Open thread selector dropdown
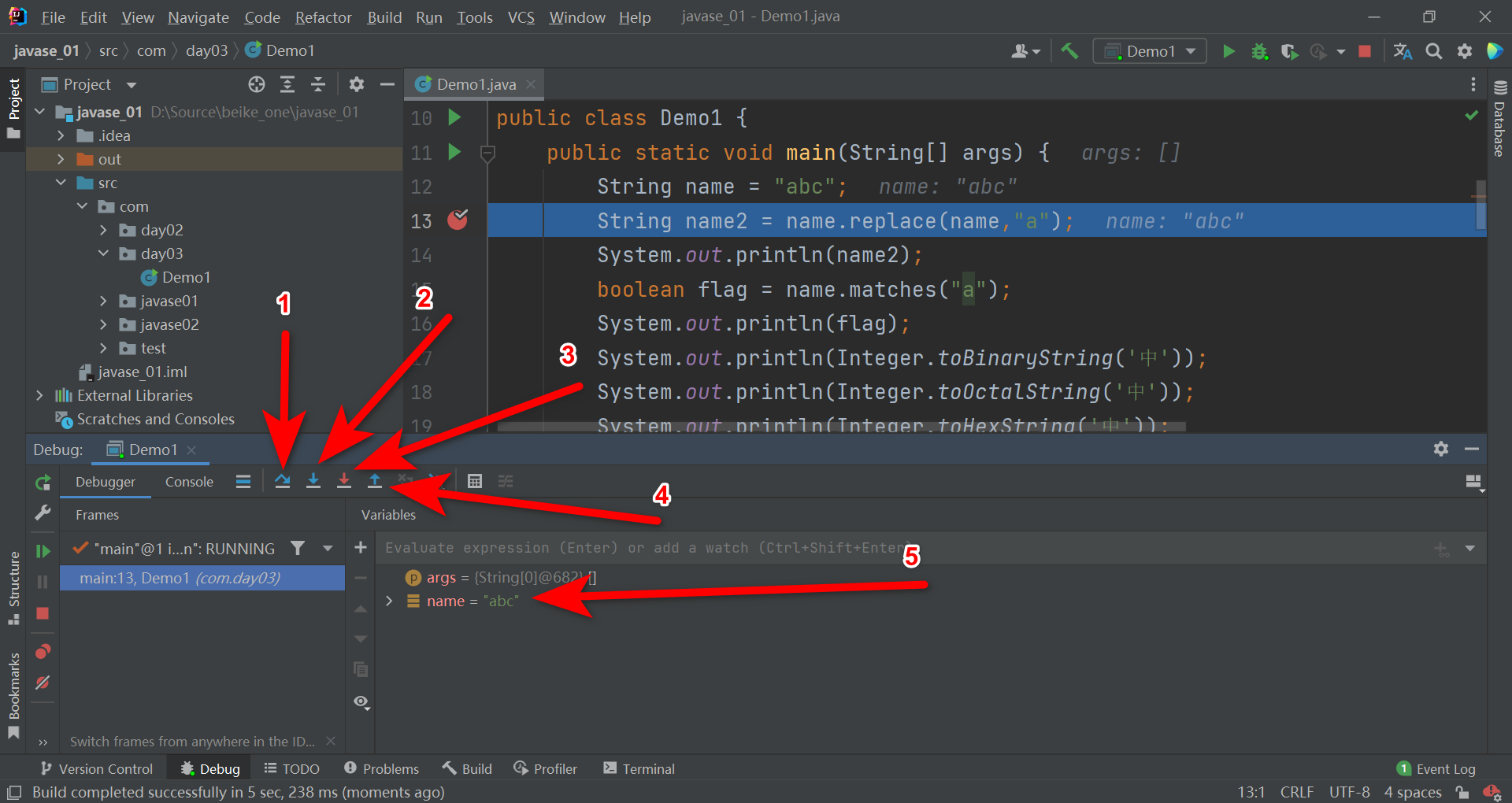1512x803 pixels. (x=328, y=548)
